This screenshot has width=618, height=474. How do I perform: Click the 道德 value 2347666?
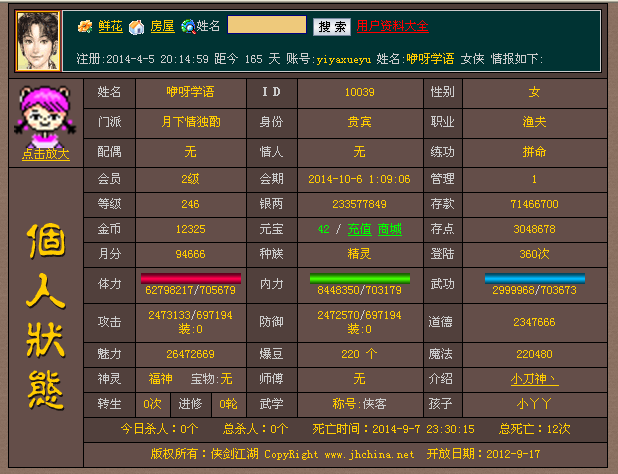point(534,322)
